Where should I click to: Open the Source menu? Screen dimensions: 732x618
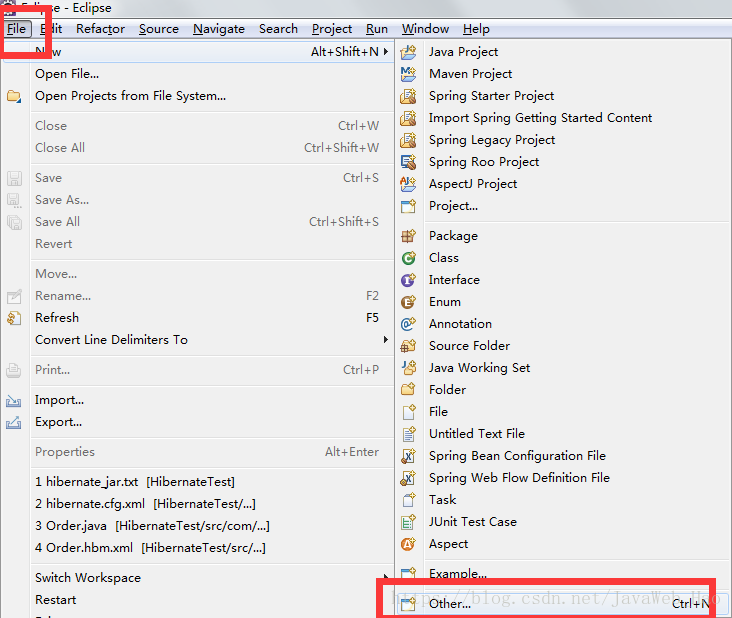pos(159,29)
